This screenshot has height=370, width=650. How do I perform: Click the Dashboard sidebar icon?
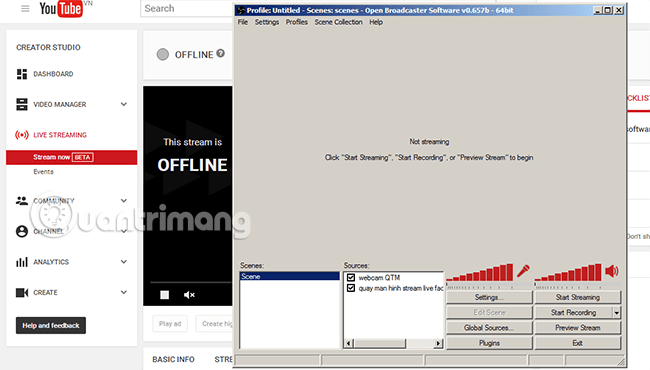click(22, 74)
